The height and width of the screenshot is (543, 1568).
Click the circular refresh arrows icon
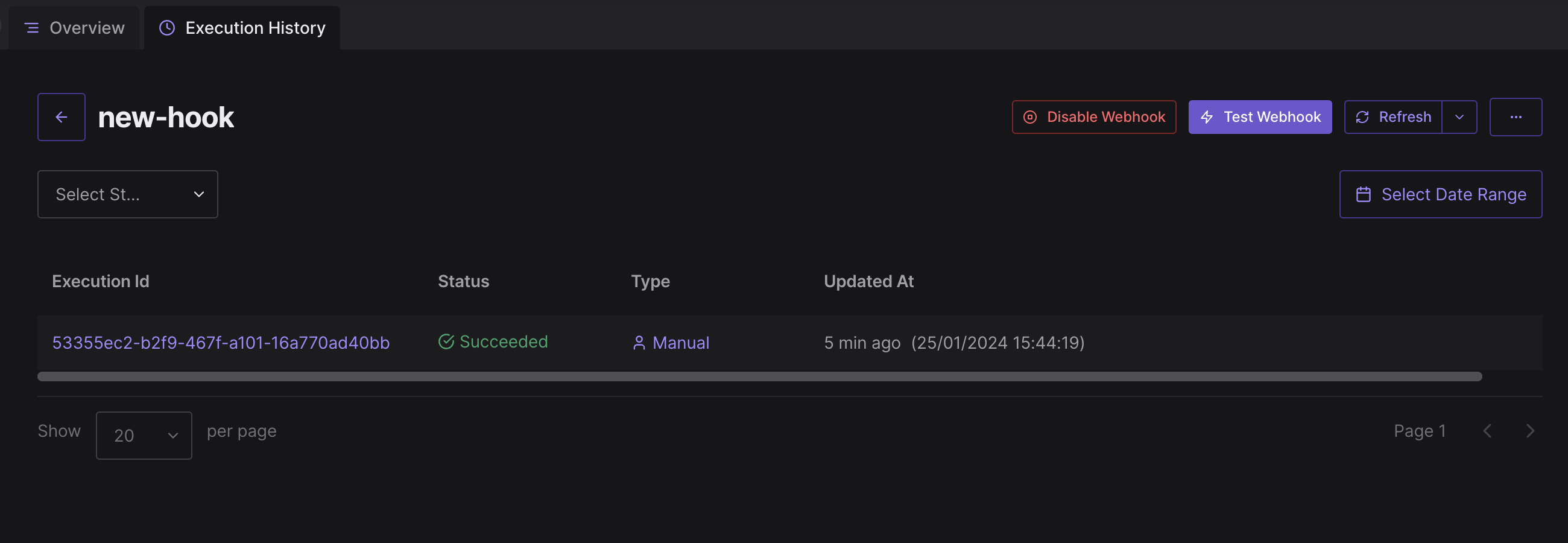click(x=1362, y=117)
